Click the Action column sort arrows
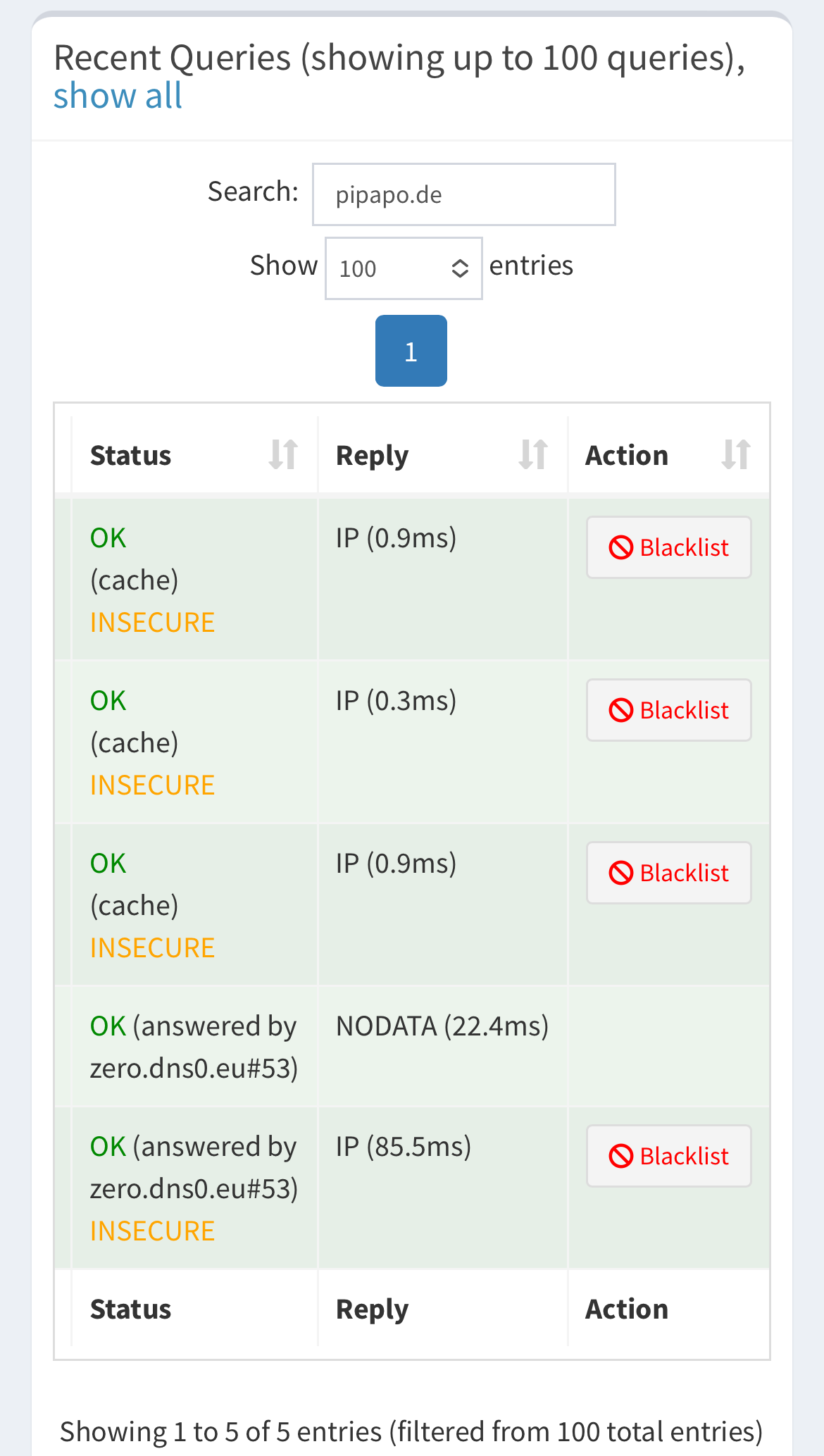 [736, 454]
